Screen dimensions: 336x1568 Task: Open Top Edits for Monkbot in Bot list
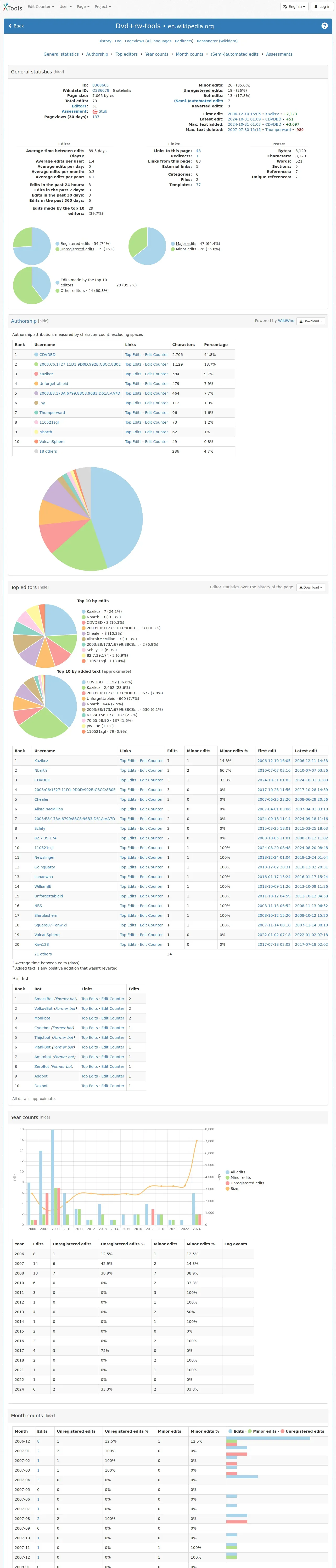pos(90,1018)
